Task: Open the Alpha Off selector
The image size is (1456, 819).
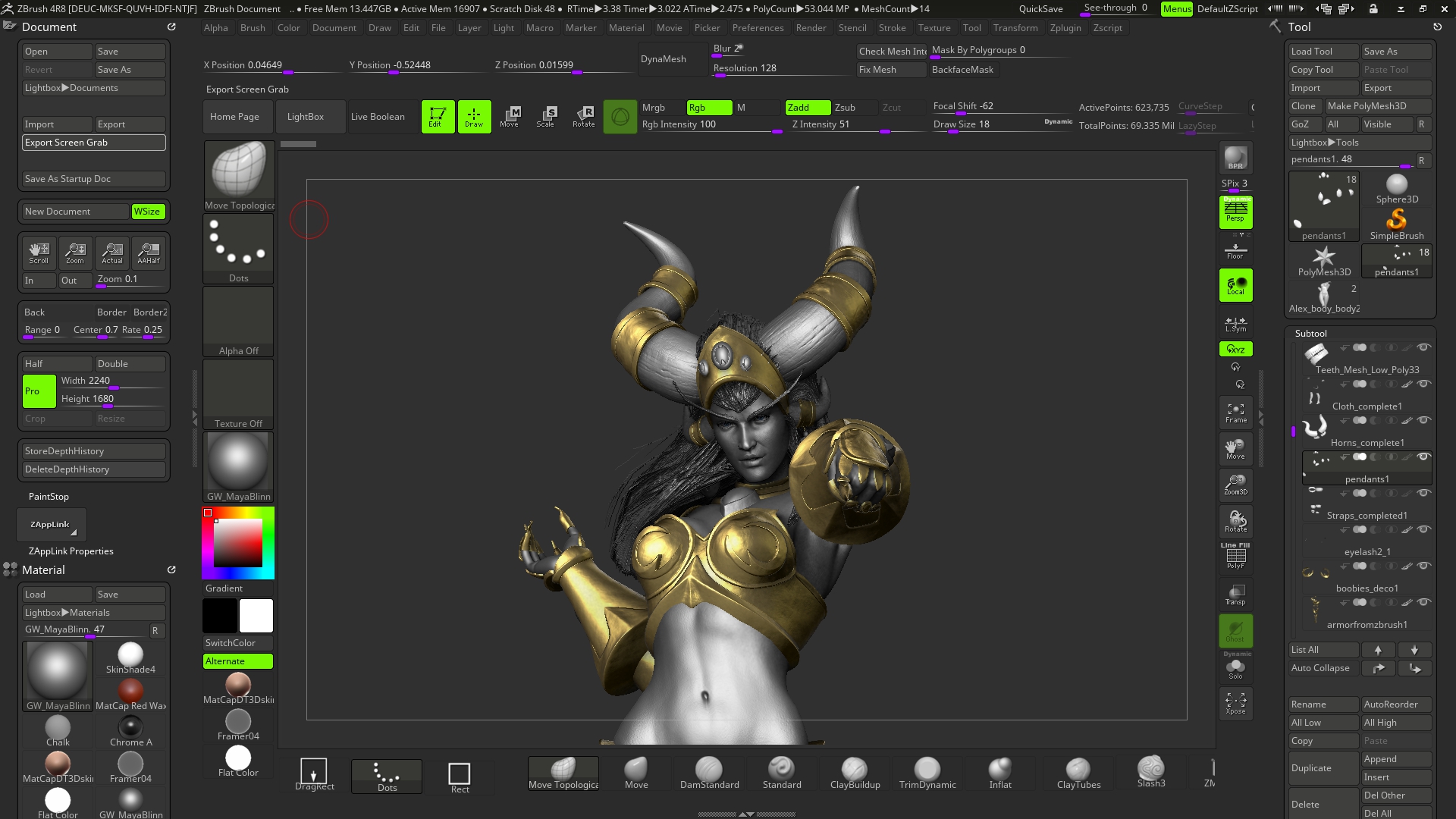Action: 238,322
